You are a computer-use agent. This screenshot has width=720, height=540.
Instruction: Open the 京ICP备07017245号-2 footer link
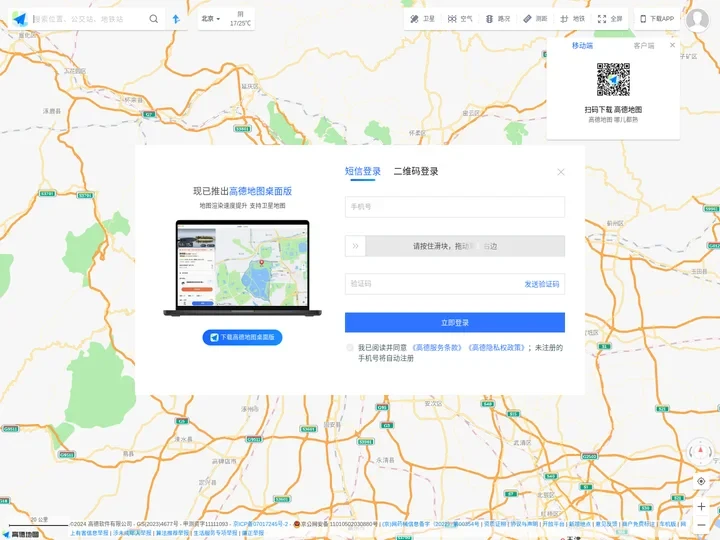click(x=260, y=524)
